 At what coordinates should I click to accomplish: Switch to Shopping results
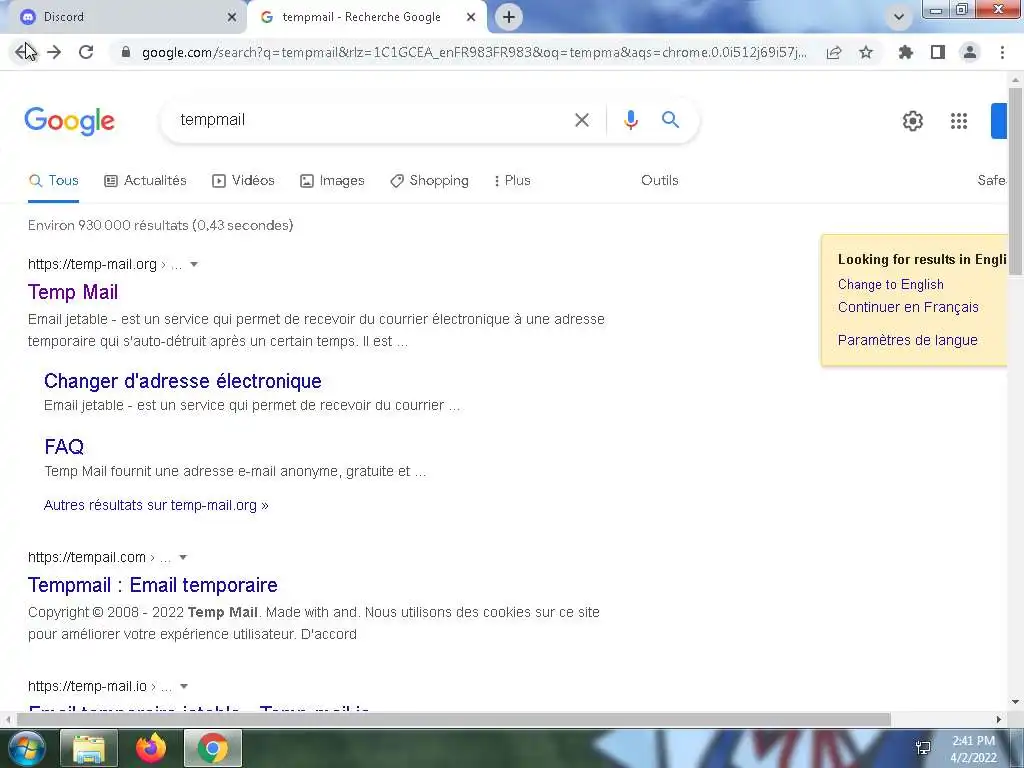click(429, 181)
